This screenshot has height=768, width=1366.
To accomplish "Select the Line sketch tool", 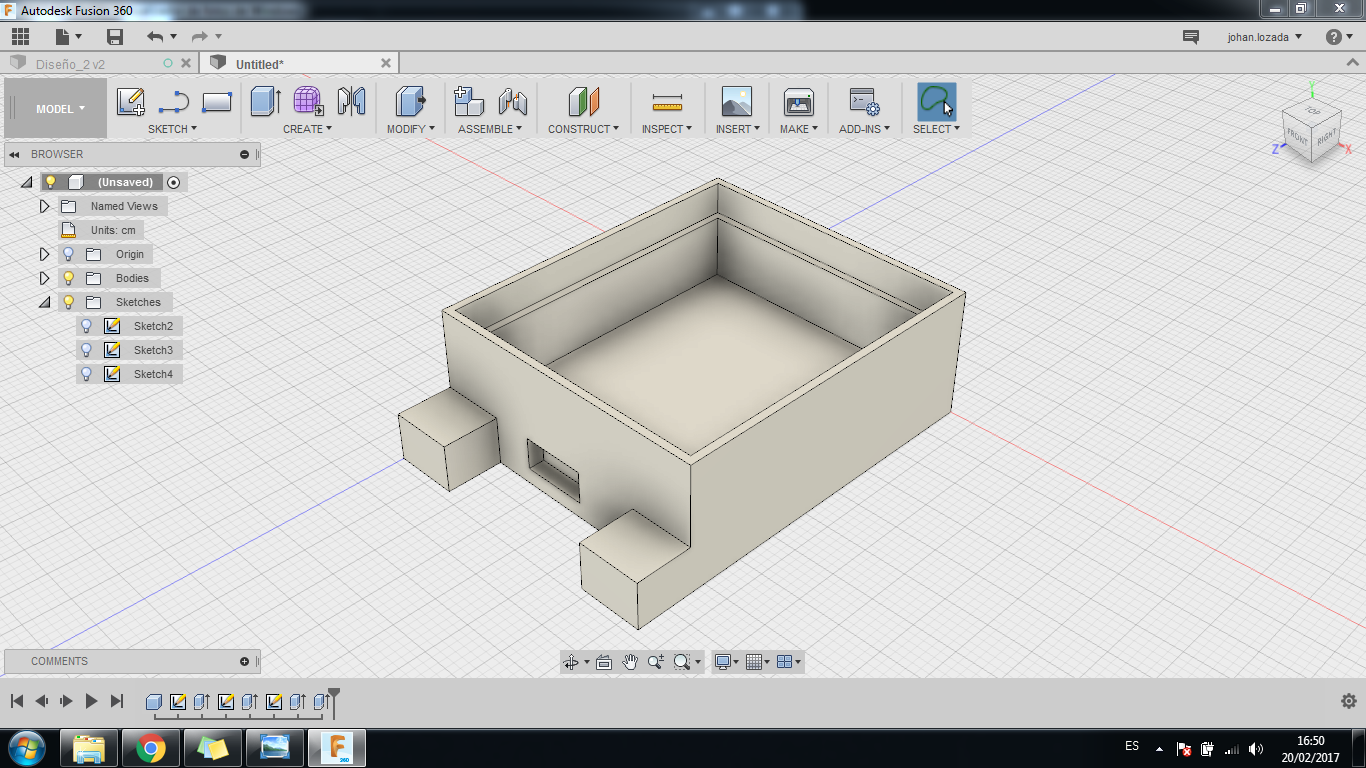I will (x=174, y=102).
